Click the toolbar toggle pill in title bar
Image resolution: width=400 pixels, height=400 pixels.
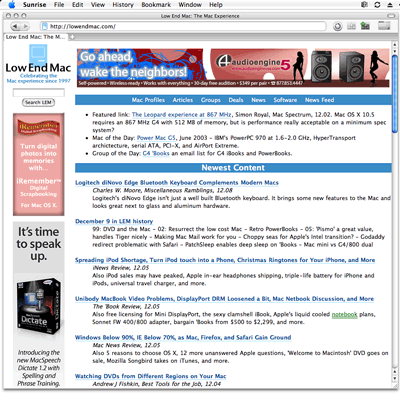coord(391,16)
